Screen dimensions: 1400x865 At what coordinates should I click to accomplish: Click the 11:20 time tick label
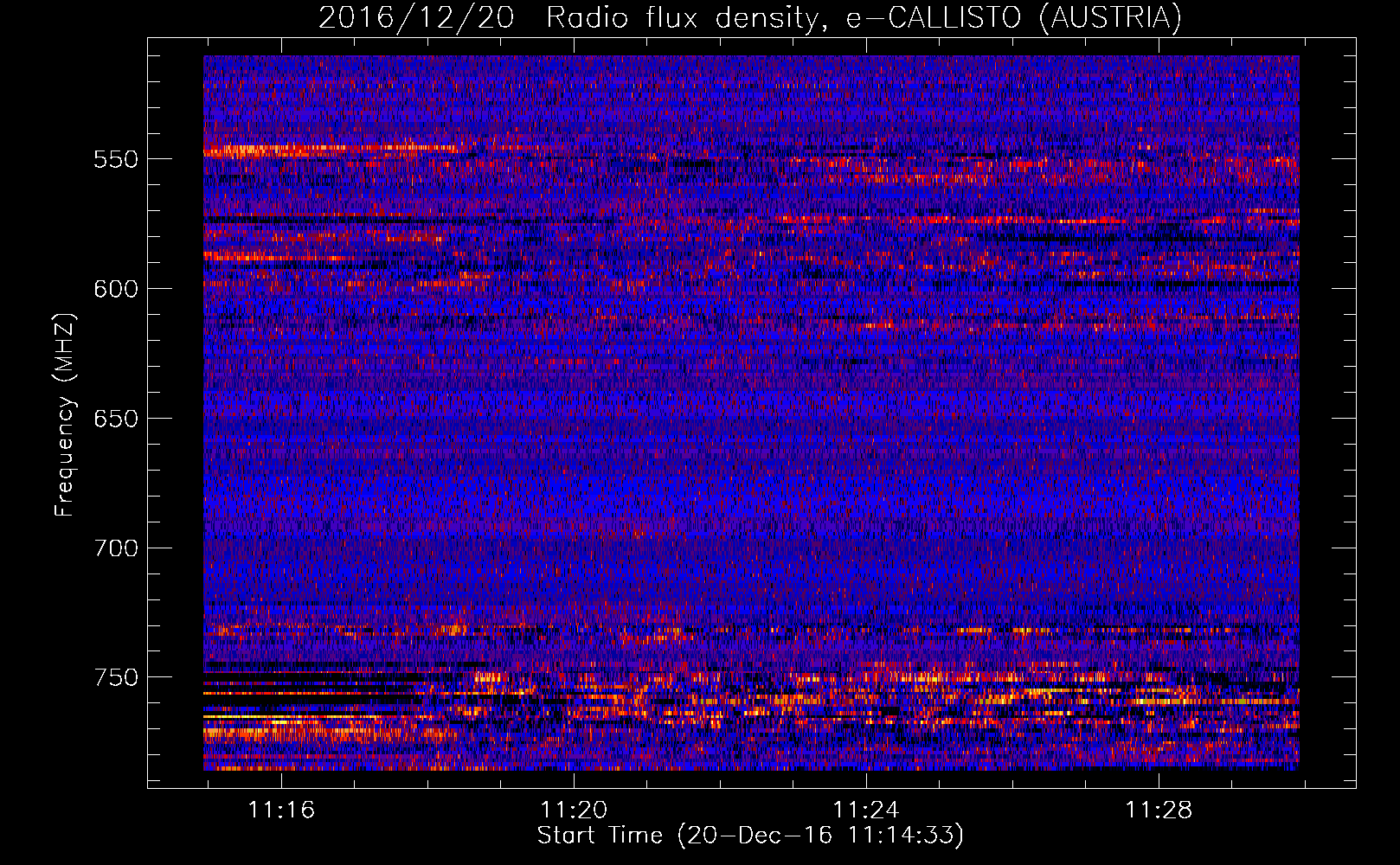(574, 810)
